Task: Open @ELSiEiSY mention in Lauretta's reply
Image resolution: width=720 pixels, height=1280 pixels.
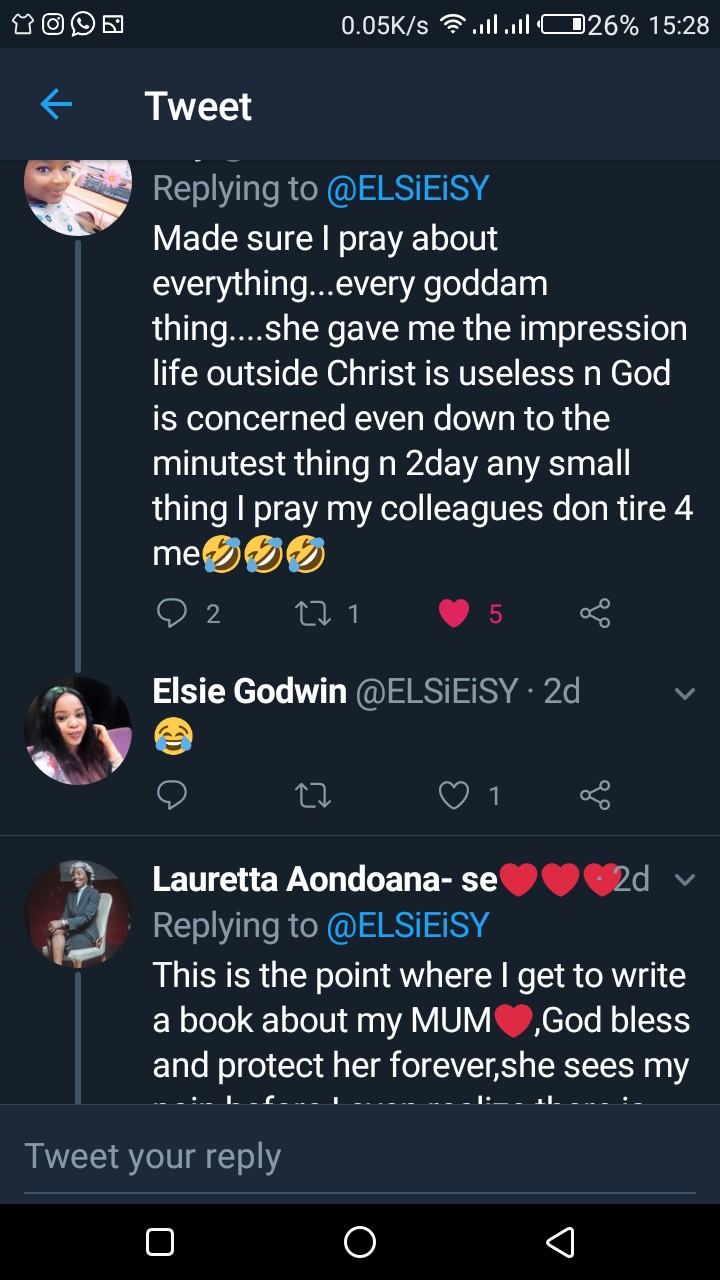Action: coord(408,925)
